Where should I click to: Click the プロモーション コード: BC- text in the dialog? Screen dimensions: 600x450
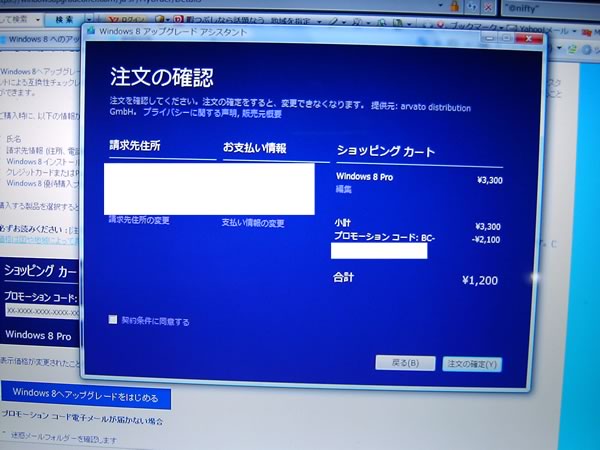(384, 236)
